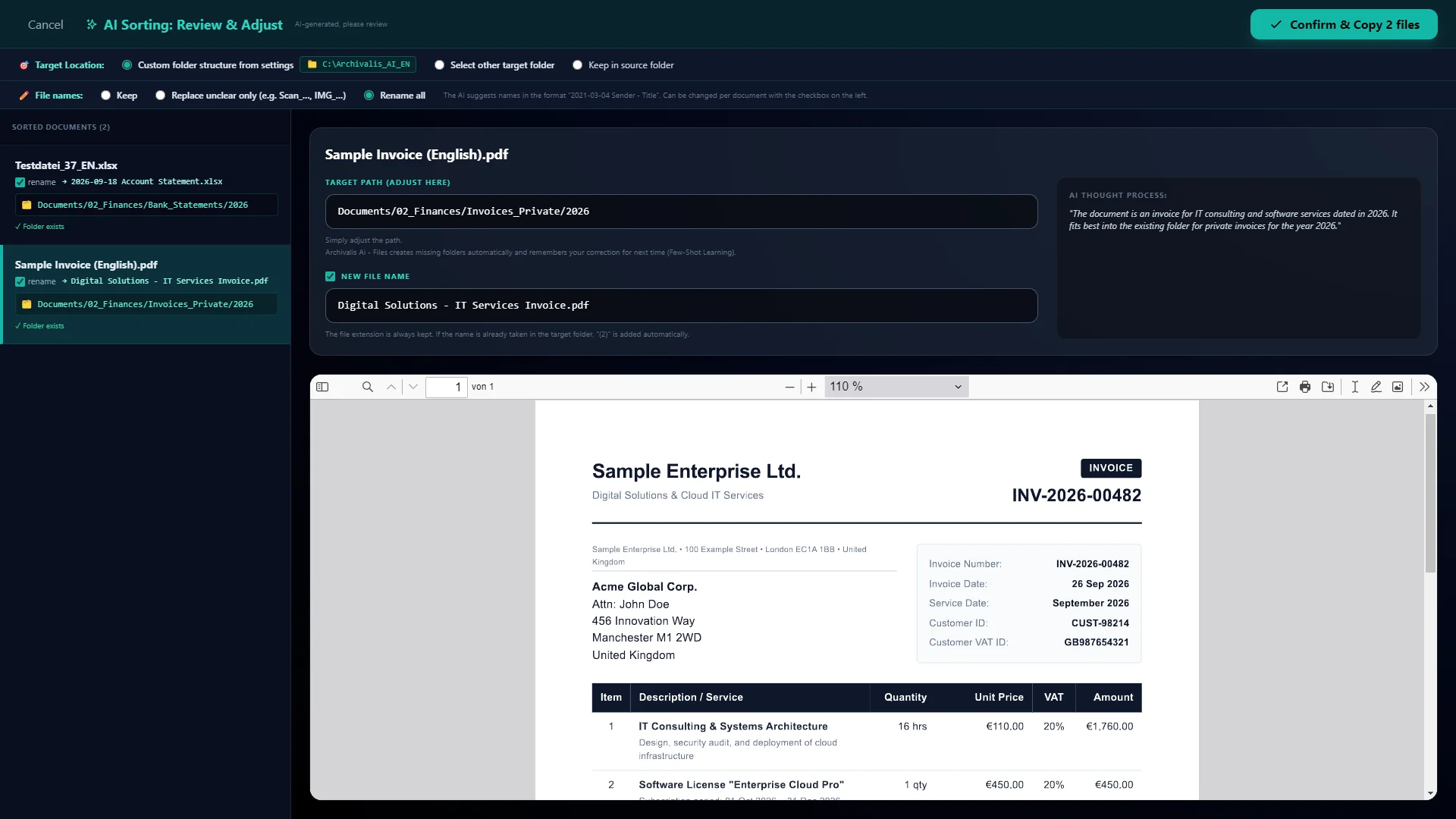Edit the target path input field
Viewport: 1456px width, 819px height.
[x=681, y=212]
